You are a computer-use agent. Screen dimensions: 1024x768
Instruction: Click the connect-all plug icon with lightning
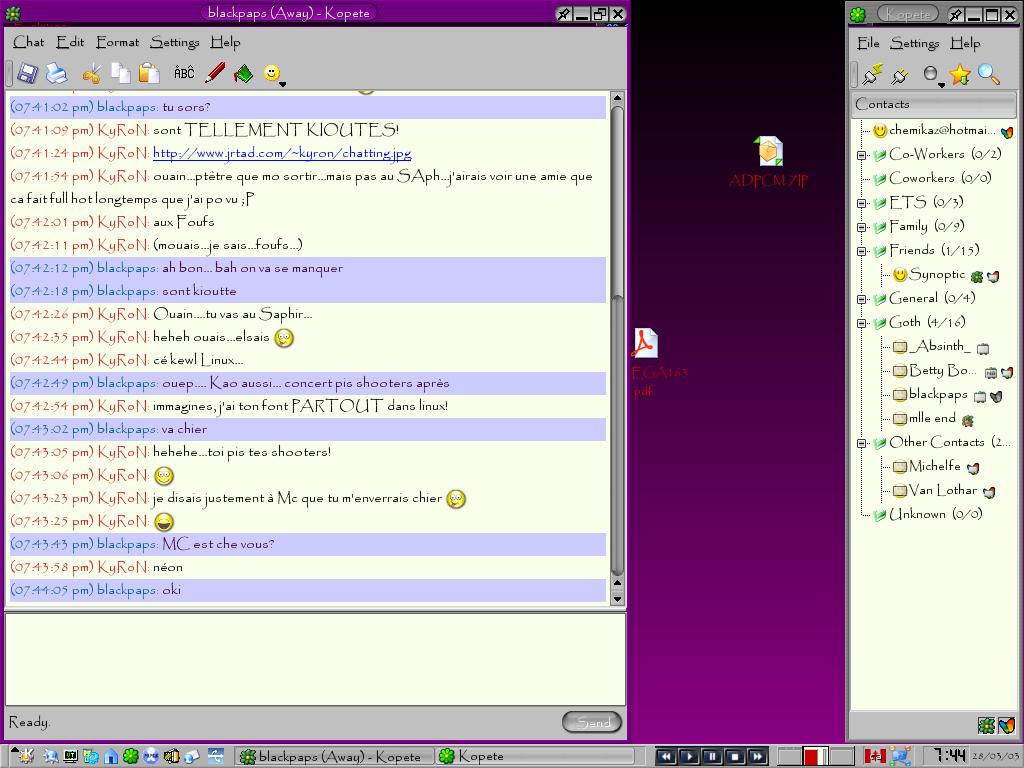(872, 75)
